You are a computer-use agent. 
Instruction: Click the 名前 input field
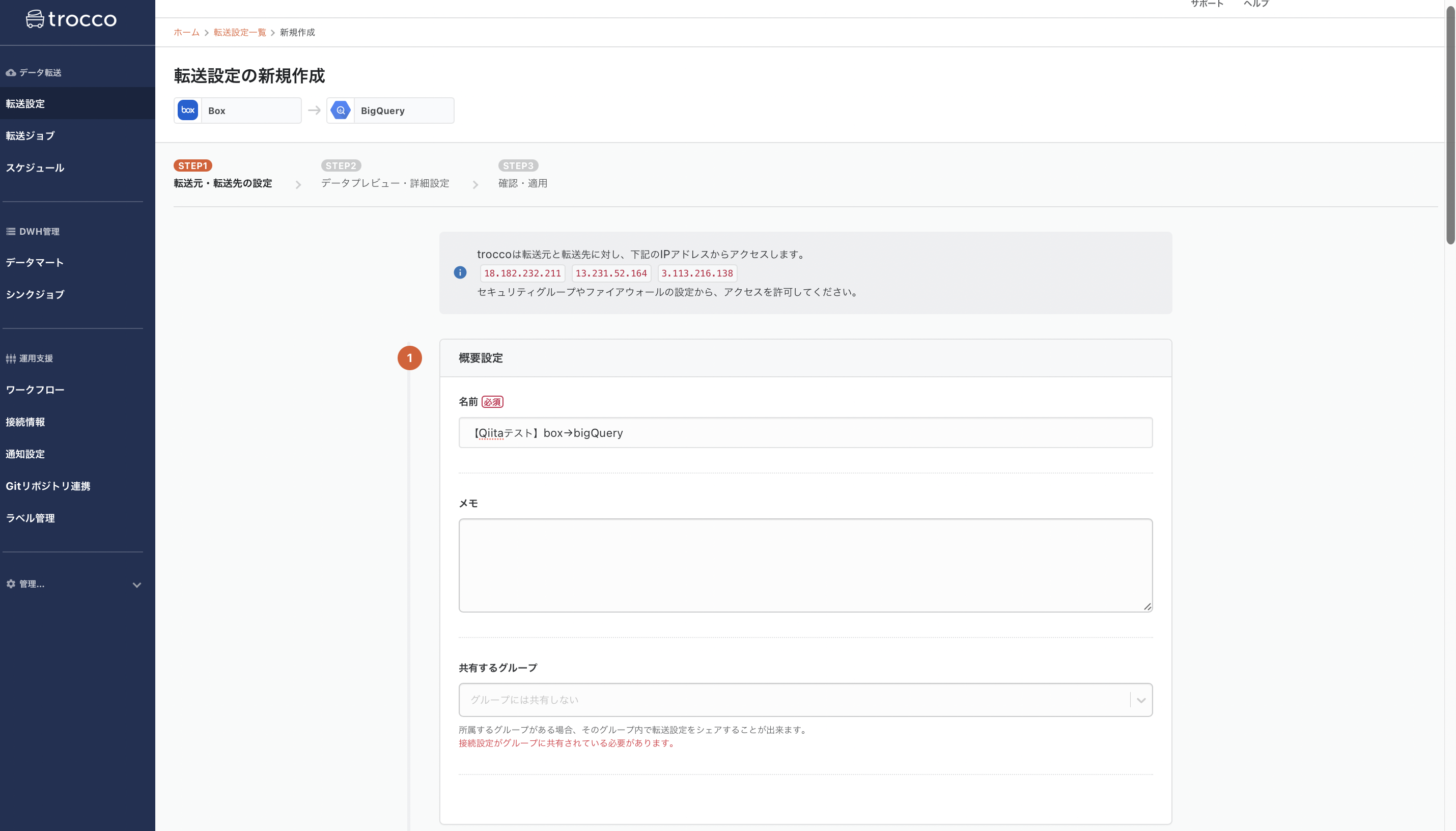tap(805, 433)
